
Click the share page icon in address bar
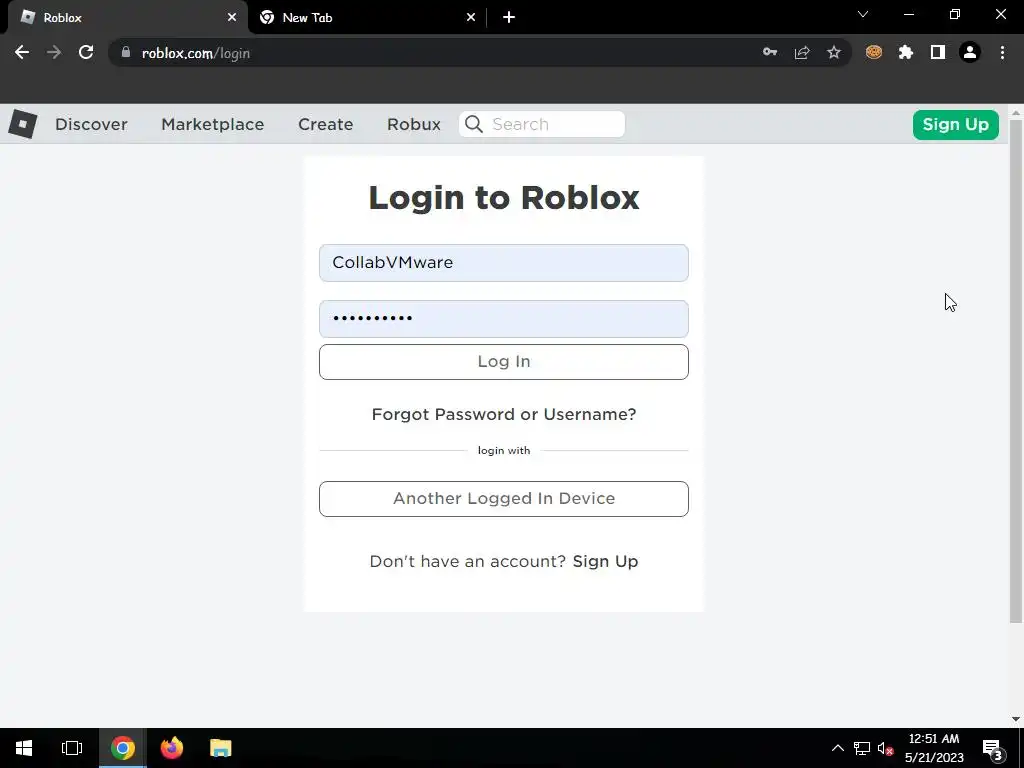coord(802,53)
